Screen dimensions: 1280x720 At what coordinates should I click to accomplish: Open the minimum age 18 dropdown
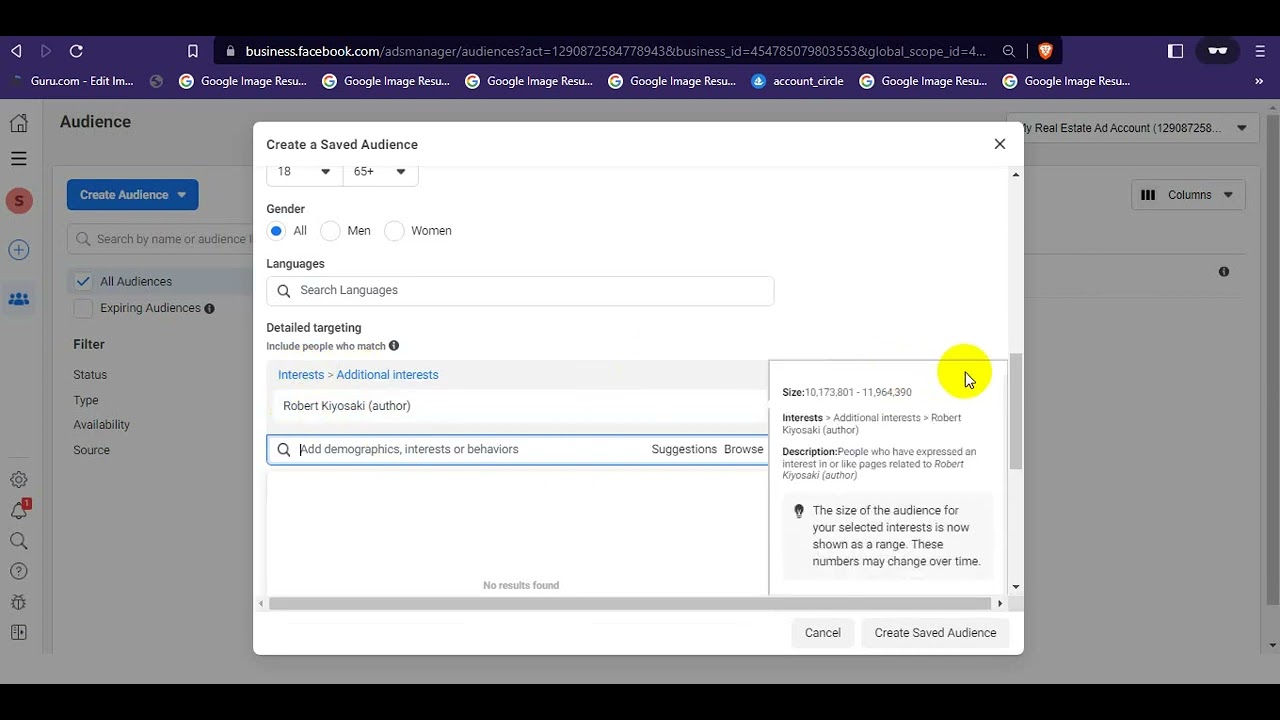point(304,172)
